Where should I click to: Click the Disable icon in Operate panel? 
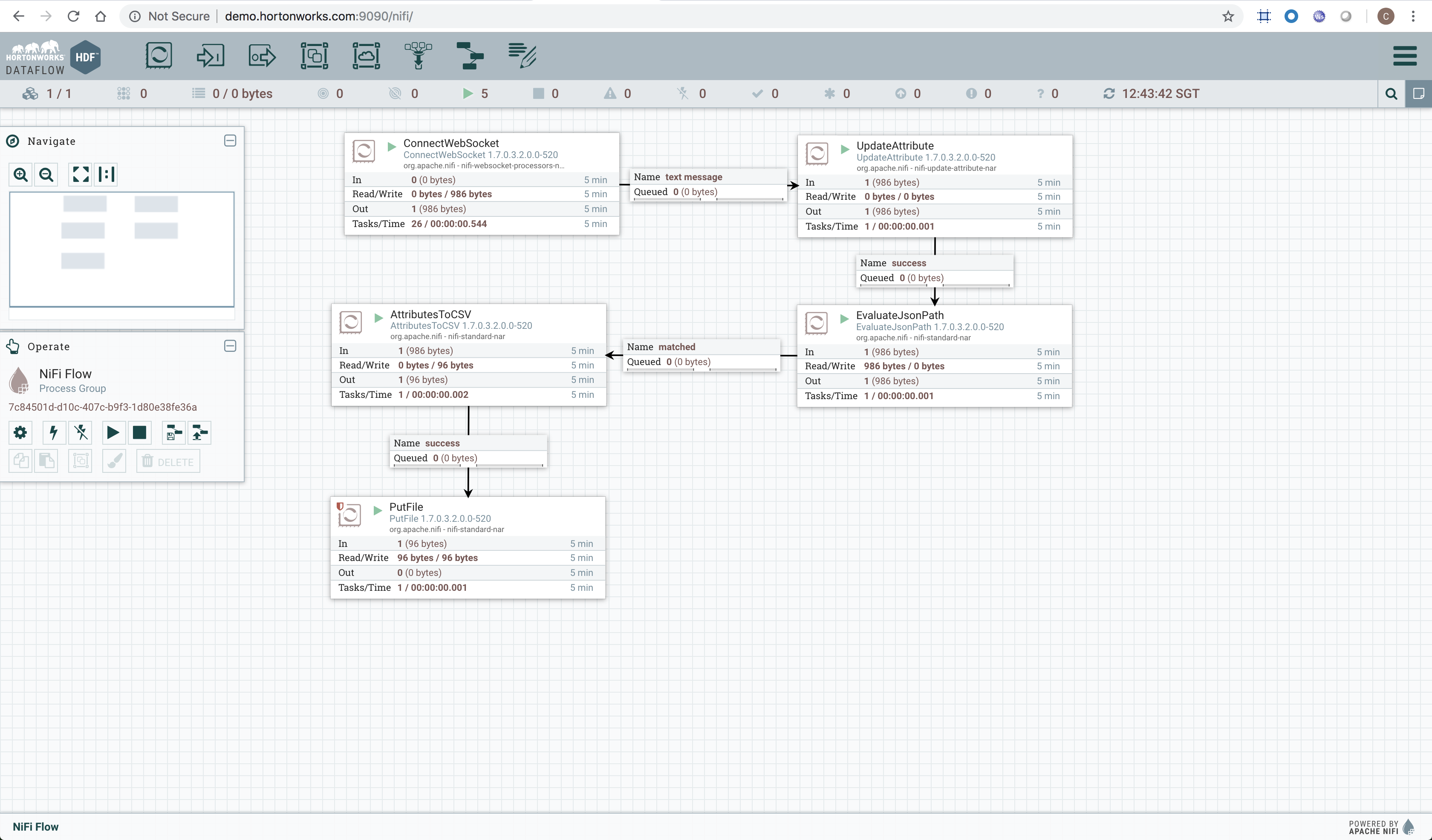coord(81,433)
